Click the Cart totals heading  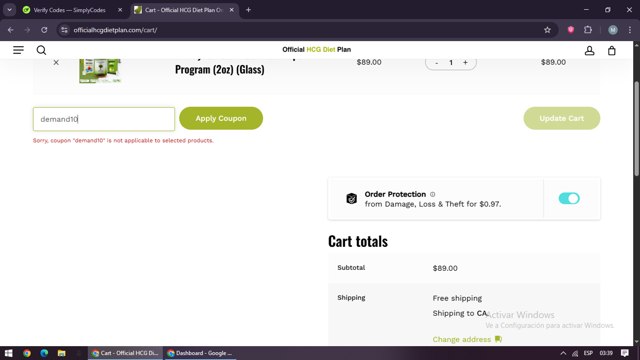[358, 241]
